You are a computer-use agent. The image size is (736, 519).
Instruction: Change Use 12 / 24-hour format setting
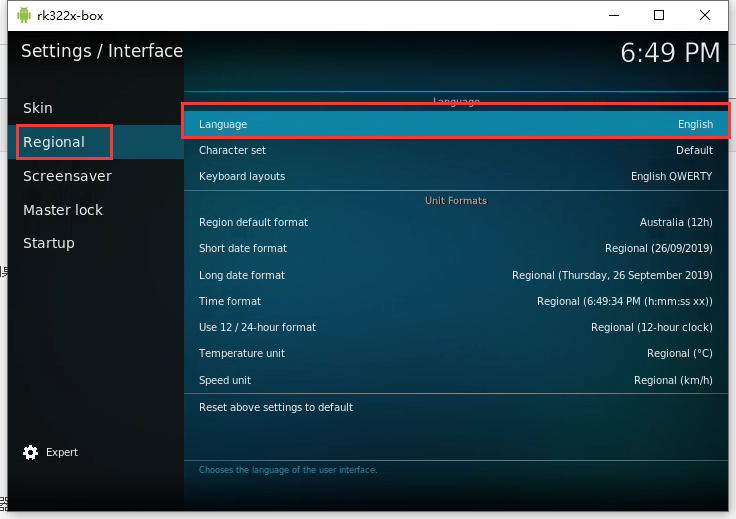(456, 327)
